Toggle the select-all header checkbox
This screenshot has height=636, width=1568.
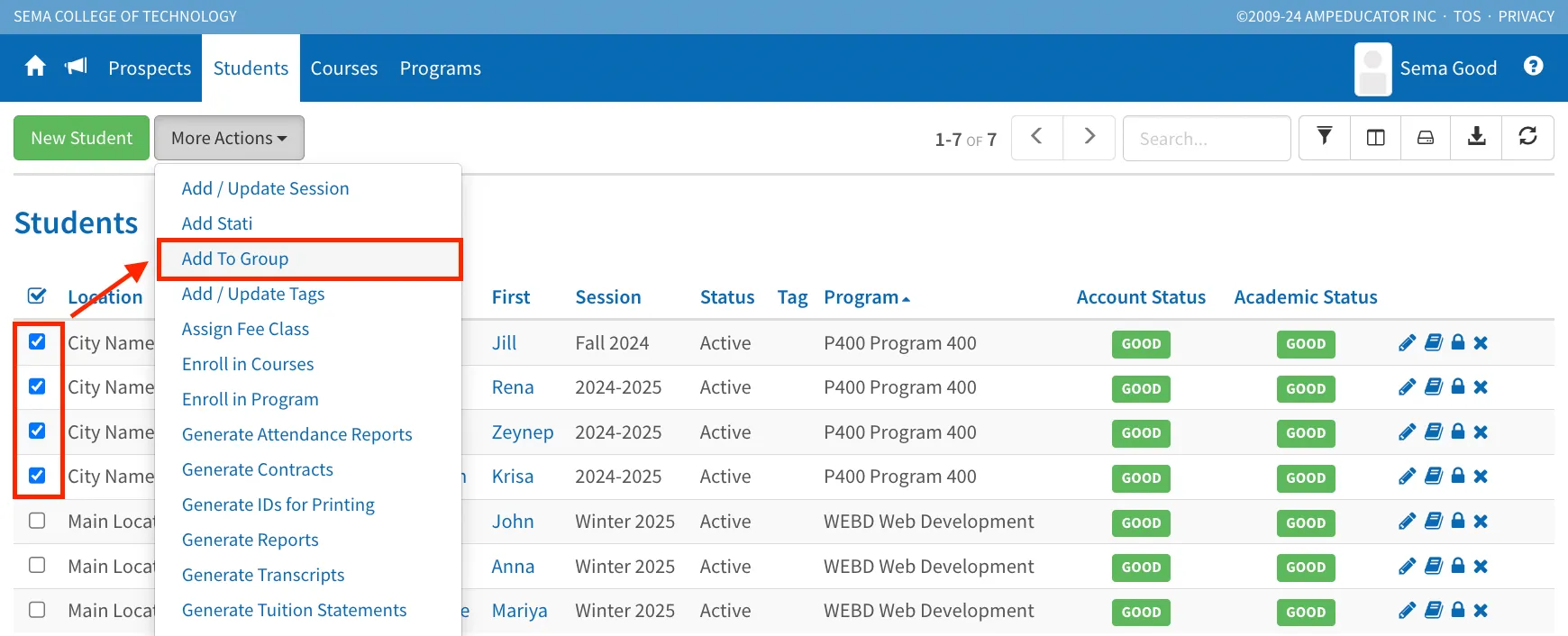click(x=37, y=295)
